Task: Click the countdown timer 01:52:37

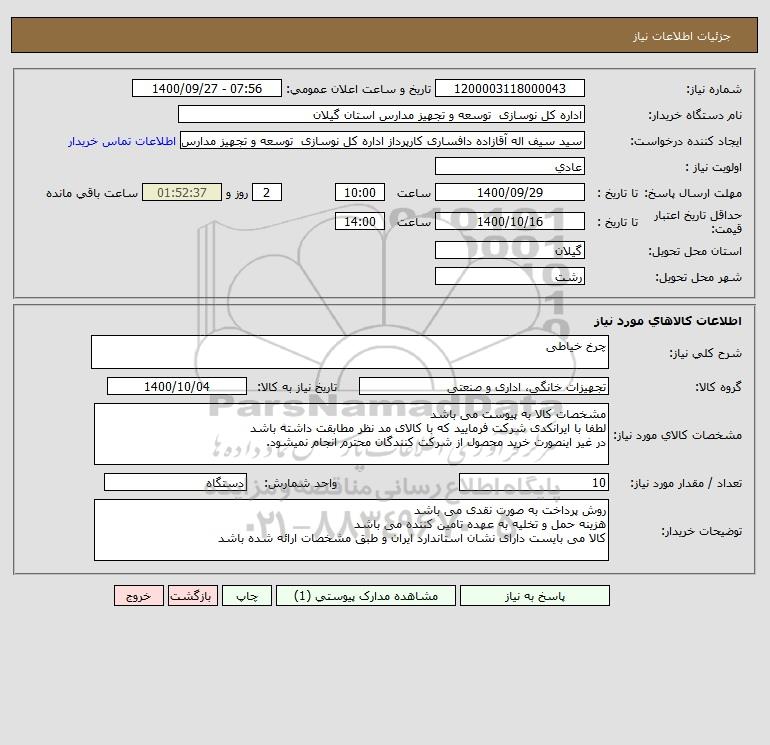Action: [x=182, y=193]
